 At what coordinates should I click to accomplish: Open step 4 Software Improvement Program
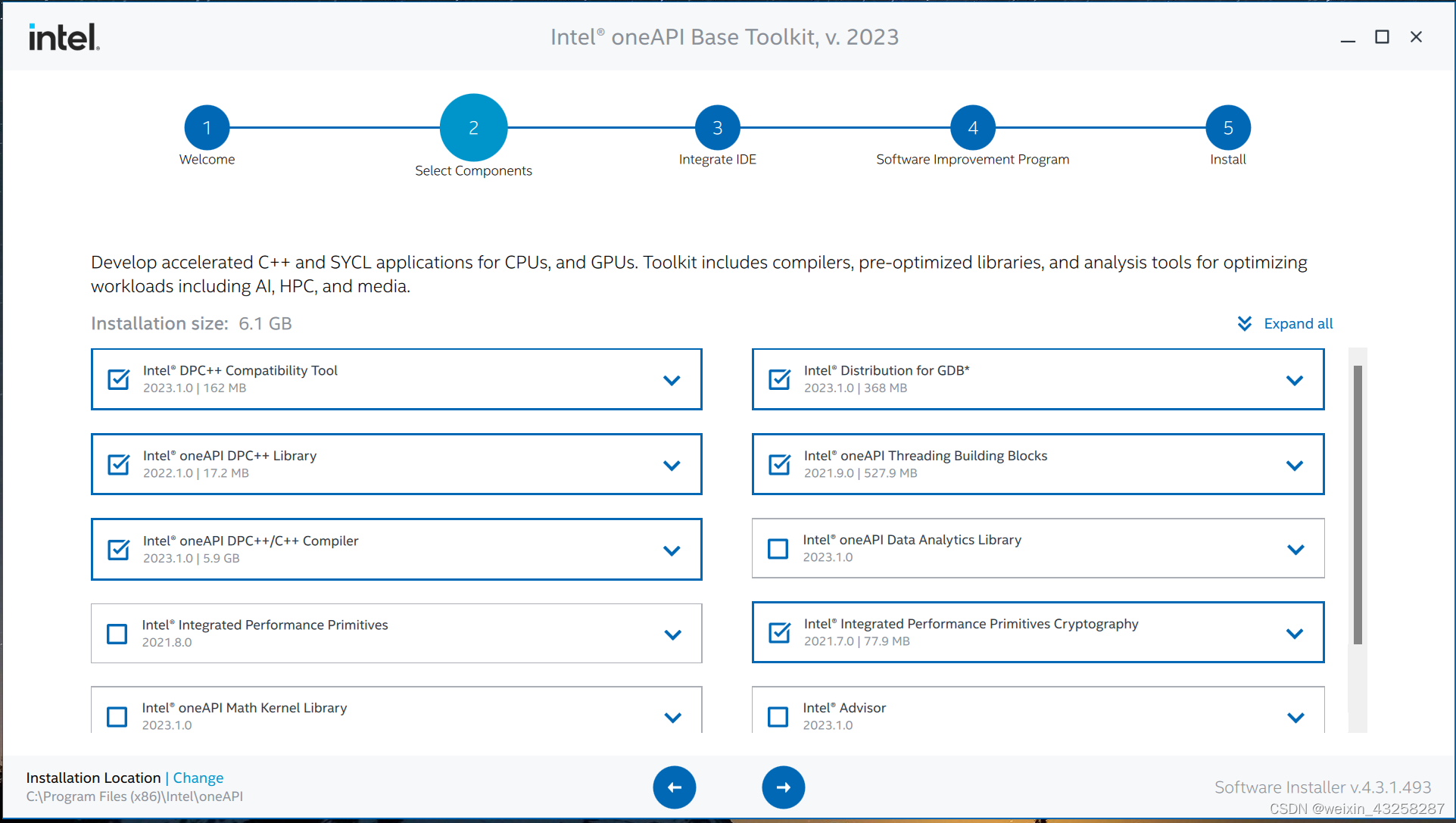click(972, 128)
